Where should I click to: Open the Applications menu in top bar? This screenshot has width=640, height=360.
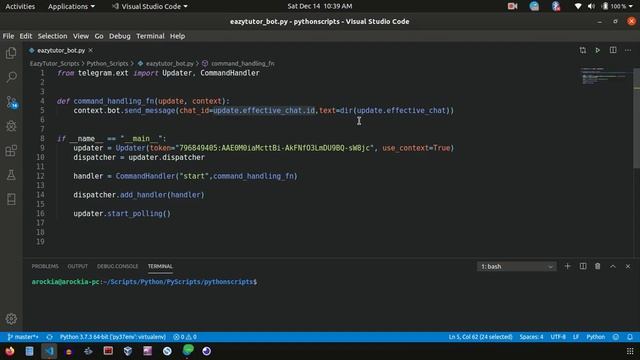click(x=71, y=6)
